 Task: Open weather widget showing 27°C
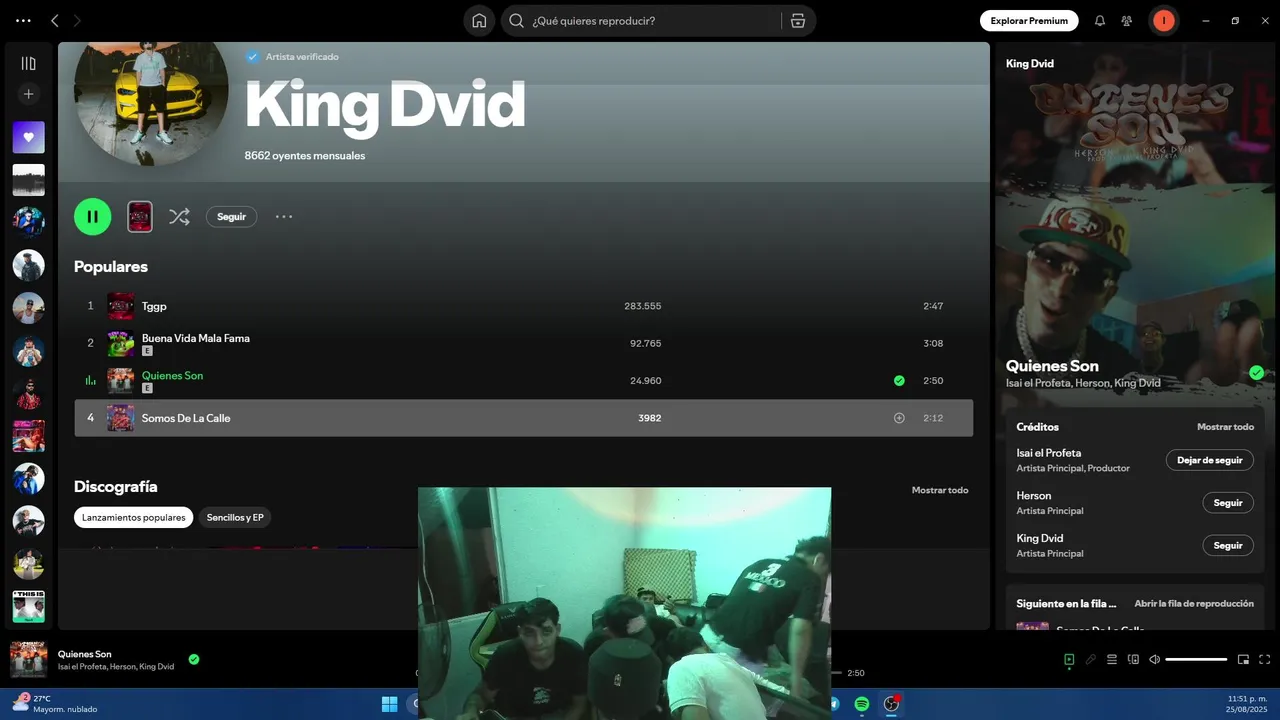coord(54,704)
